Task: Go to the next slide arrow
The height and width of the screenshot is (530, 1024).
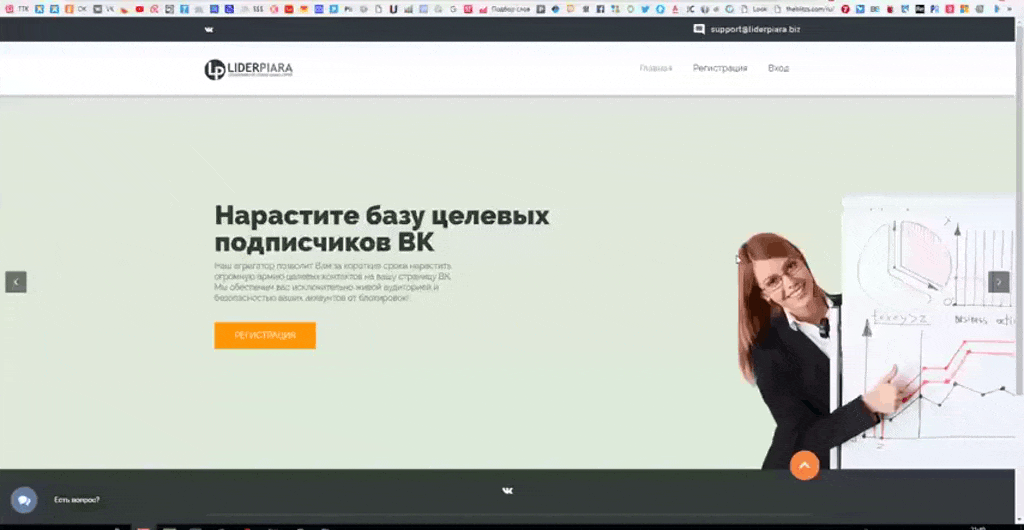Action: coord(998,282)
